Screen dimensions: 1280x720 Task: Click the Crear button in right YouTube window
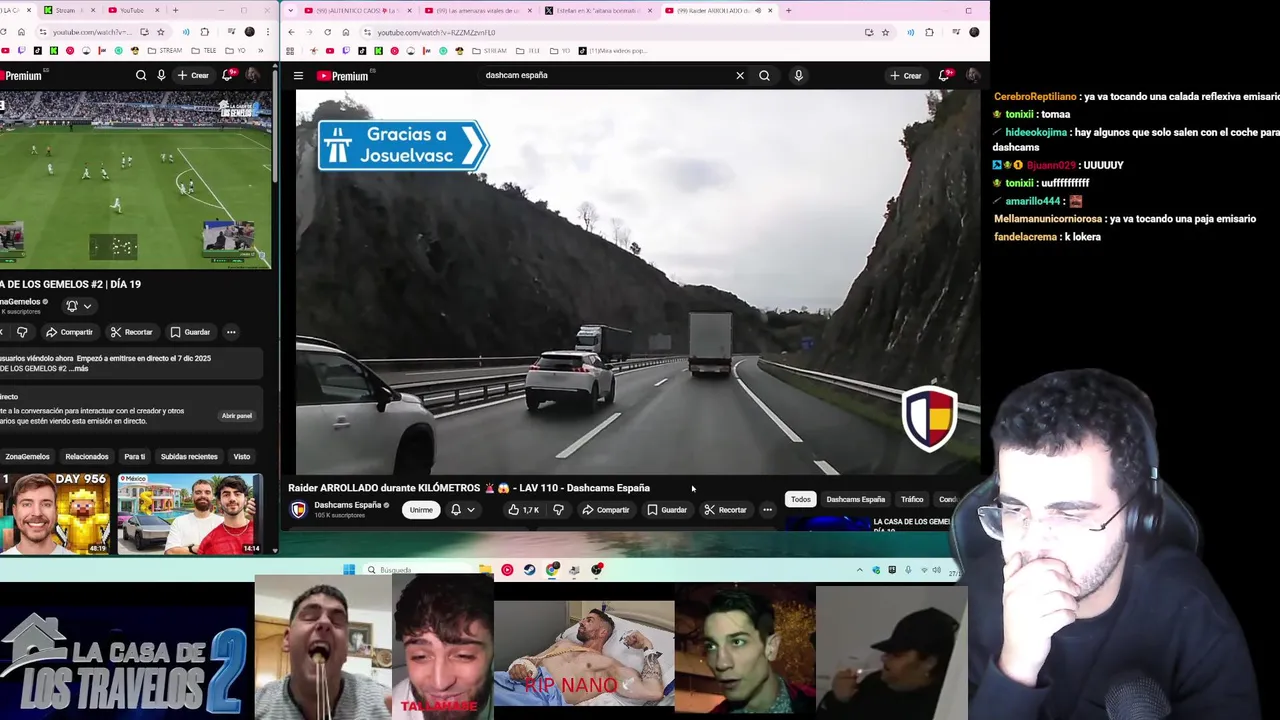pos(906,75)
